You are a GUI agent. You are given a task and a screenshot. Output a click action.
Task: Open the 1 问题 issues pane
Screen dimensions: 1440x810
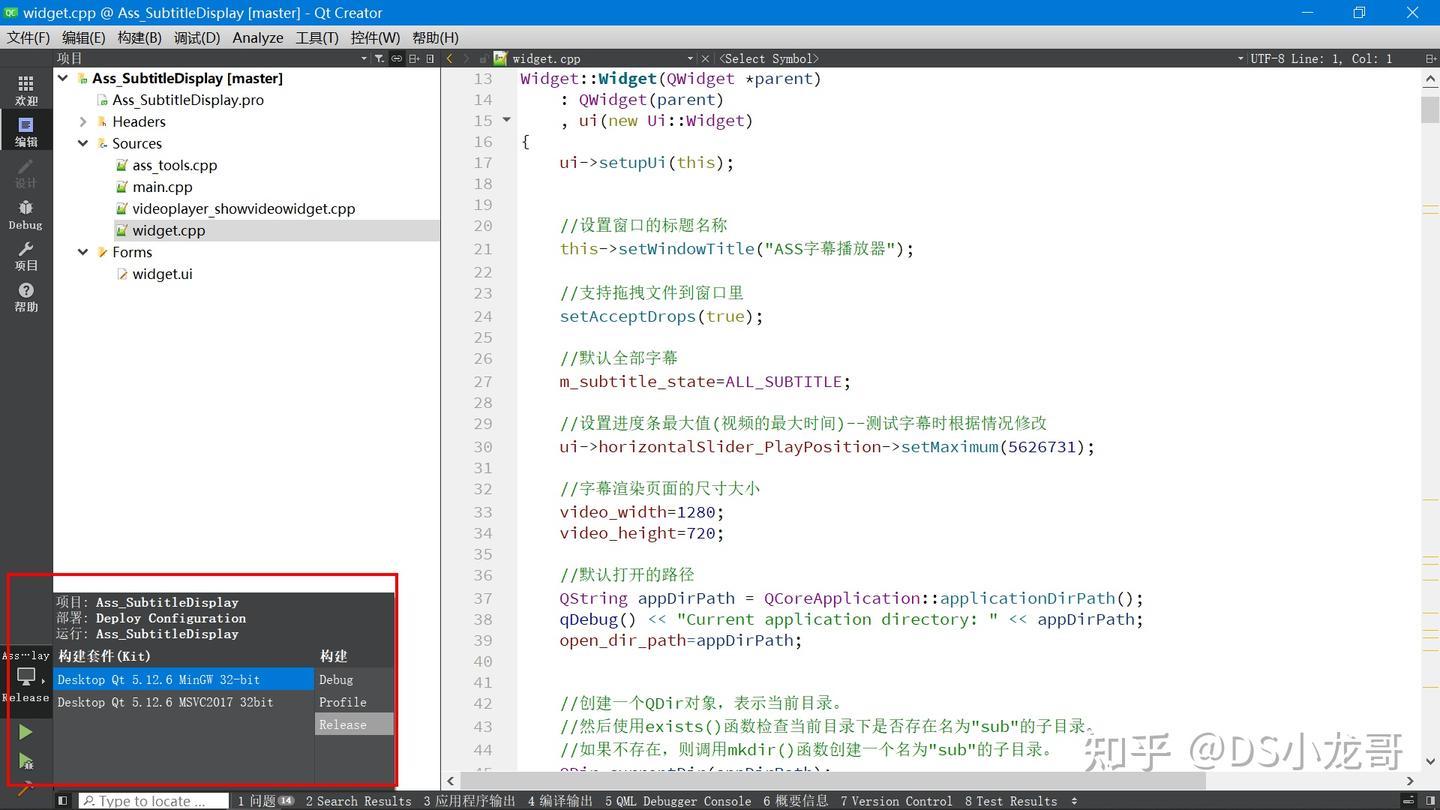click(x=265, y=801)
